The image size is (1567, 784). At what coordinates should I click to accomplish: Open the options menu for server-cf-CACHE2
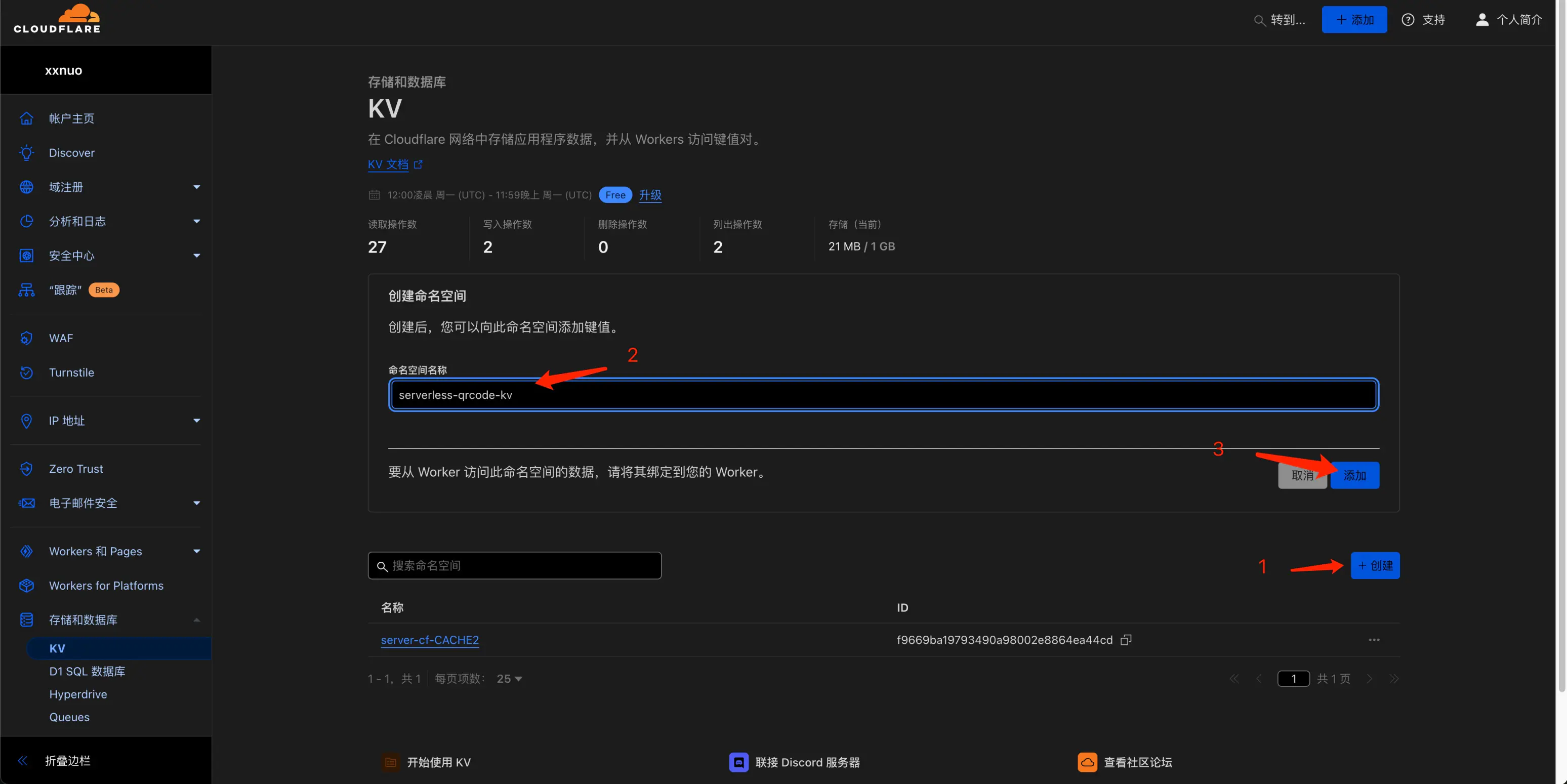point(1374,639)
